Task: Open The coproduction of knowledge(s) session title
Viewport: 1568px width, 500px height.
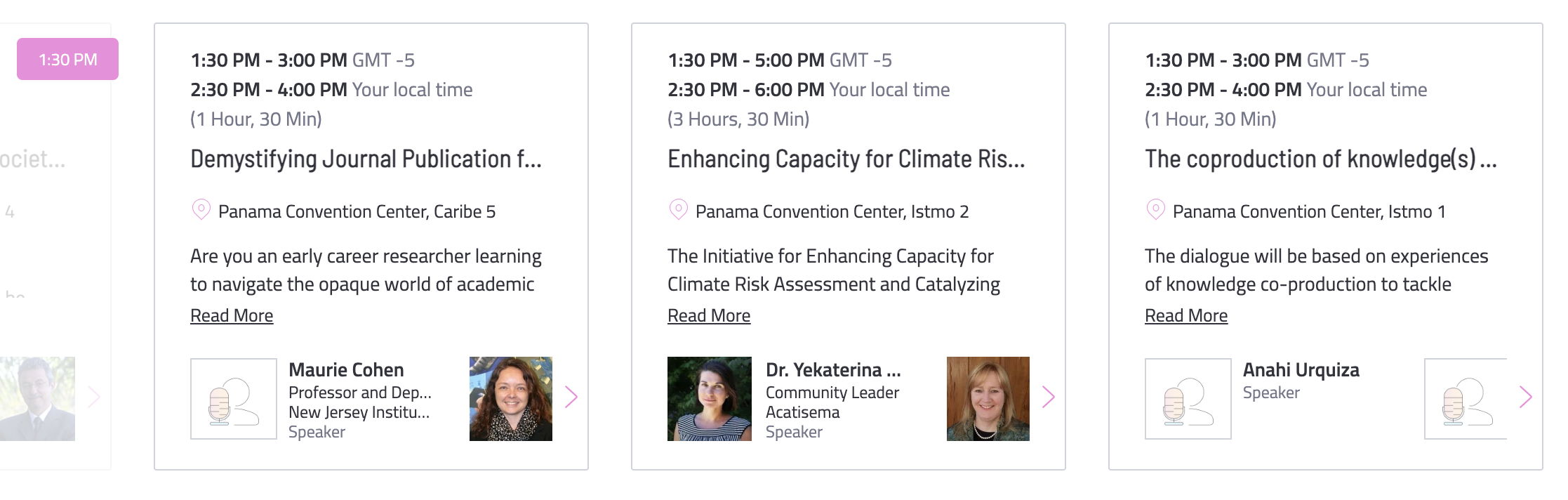Action: tap(1320, 159)
